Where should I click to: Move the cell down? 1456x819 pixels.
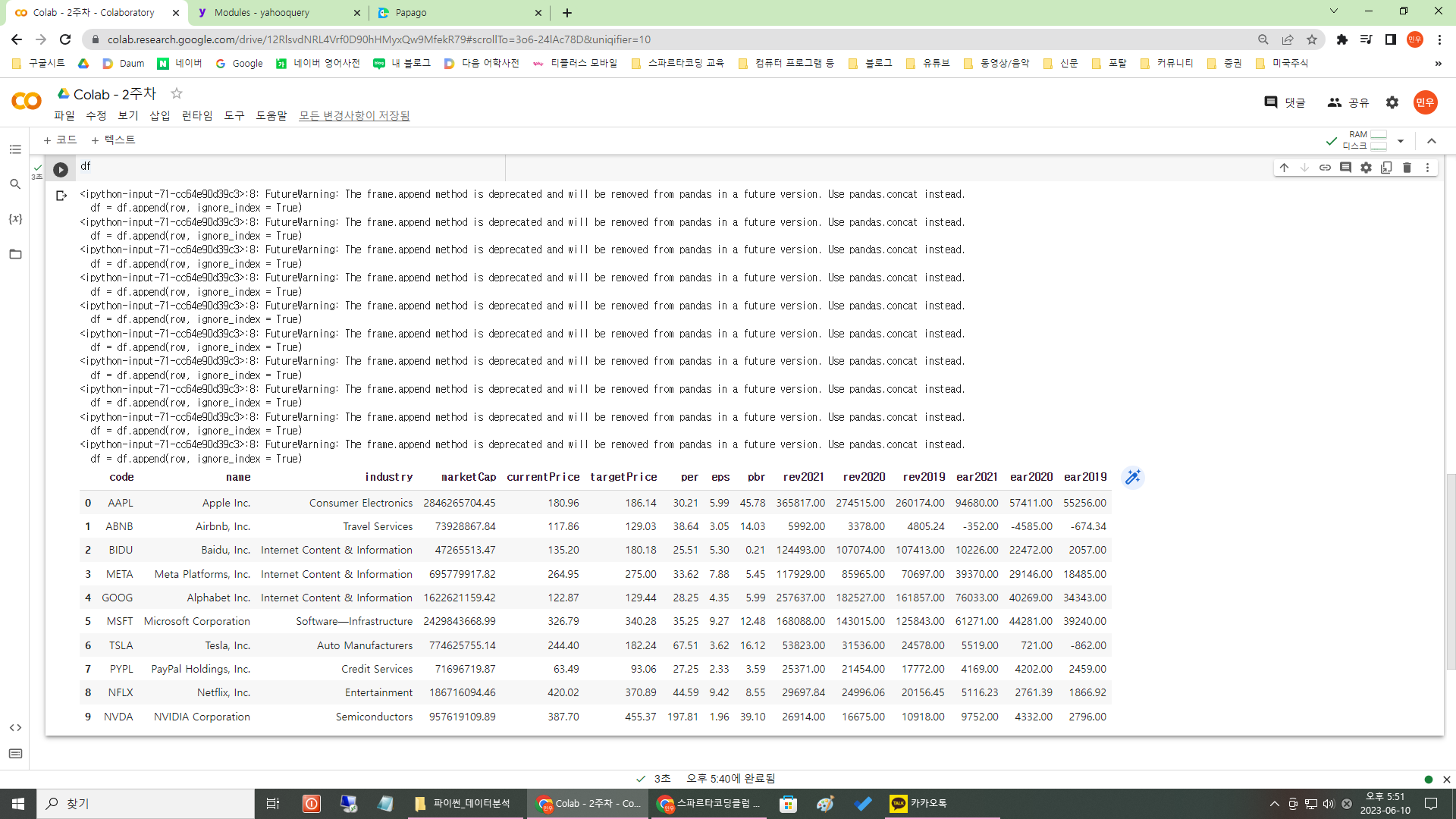[x=1304, y=168]
